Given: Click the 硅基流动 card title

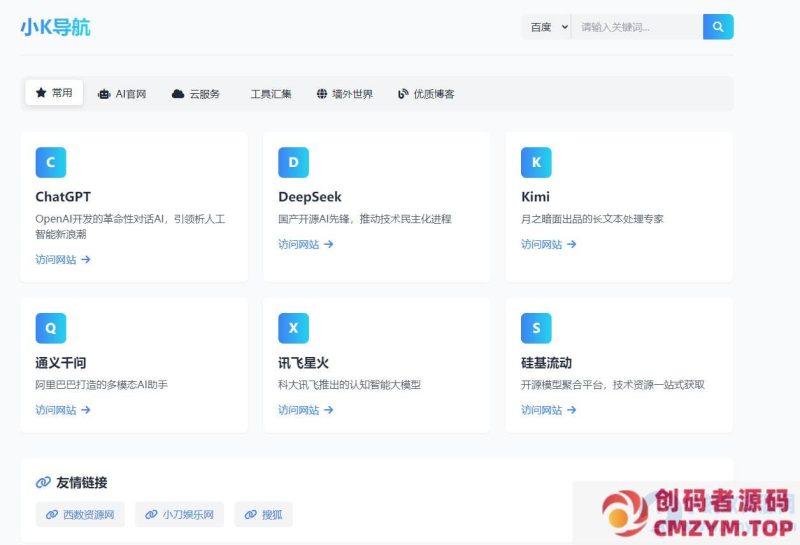Looking at the screenshot, I should (546, 363).
